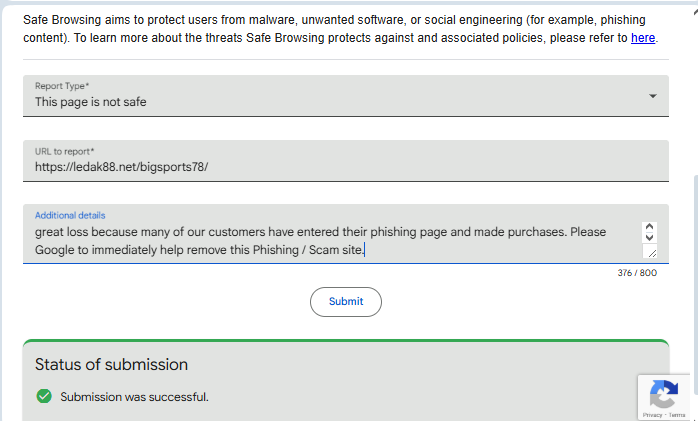The height and width of the screenshot is (421, 698).
Task: Click the reCAPTCHA logo badge
Action: tap(663, 394)
